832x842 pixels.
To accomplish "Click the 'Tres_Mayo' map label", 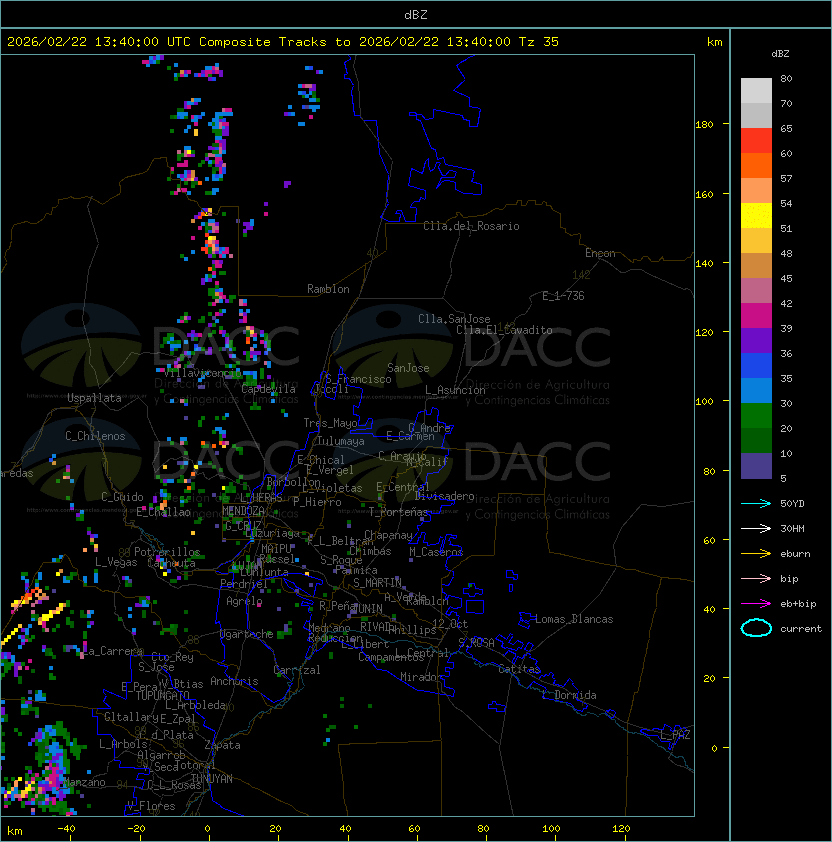I will [x=330, y=423].
